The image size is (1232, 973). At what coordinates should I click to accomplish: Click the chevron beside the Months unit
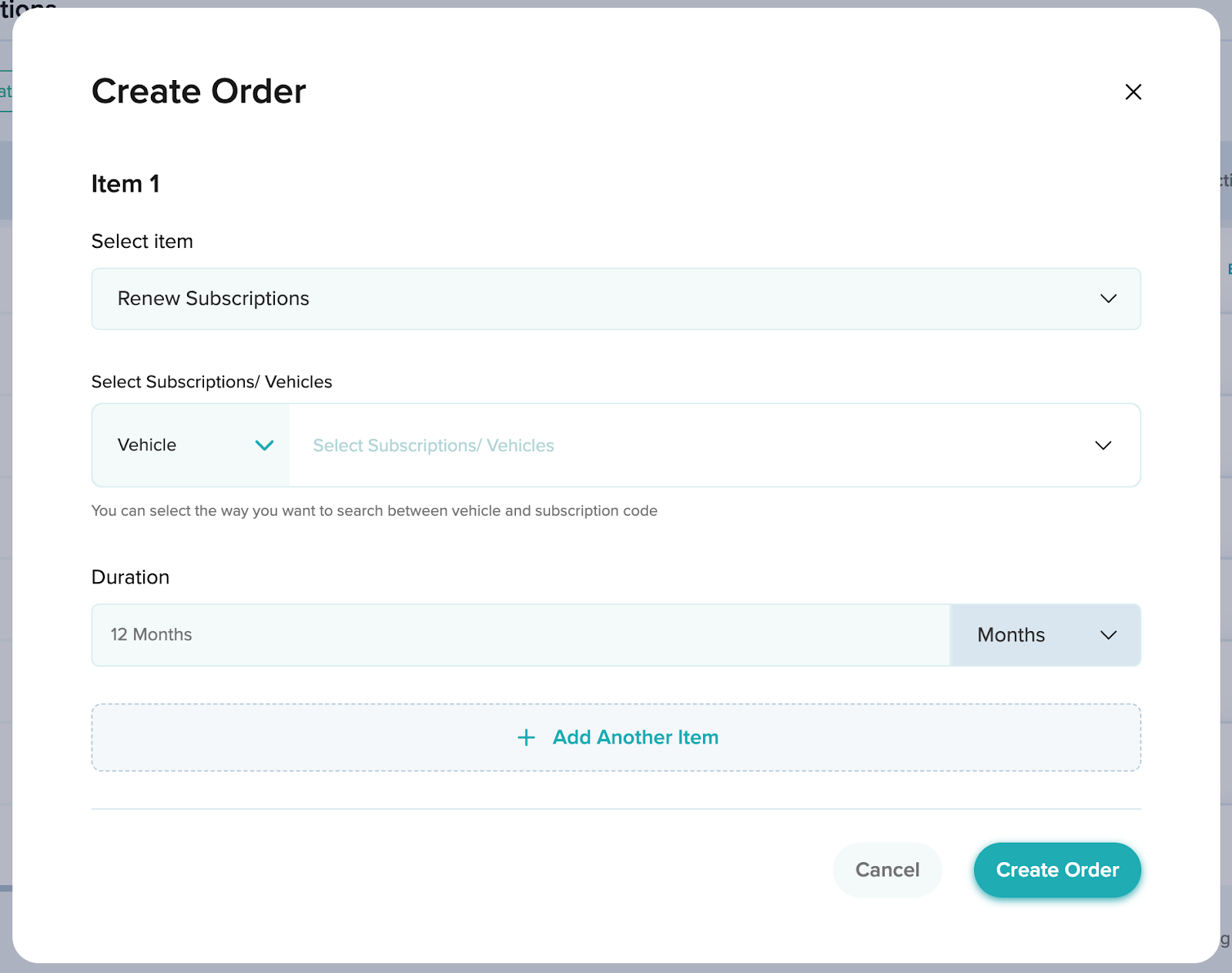(1108, 635)
